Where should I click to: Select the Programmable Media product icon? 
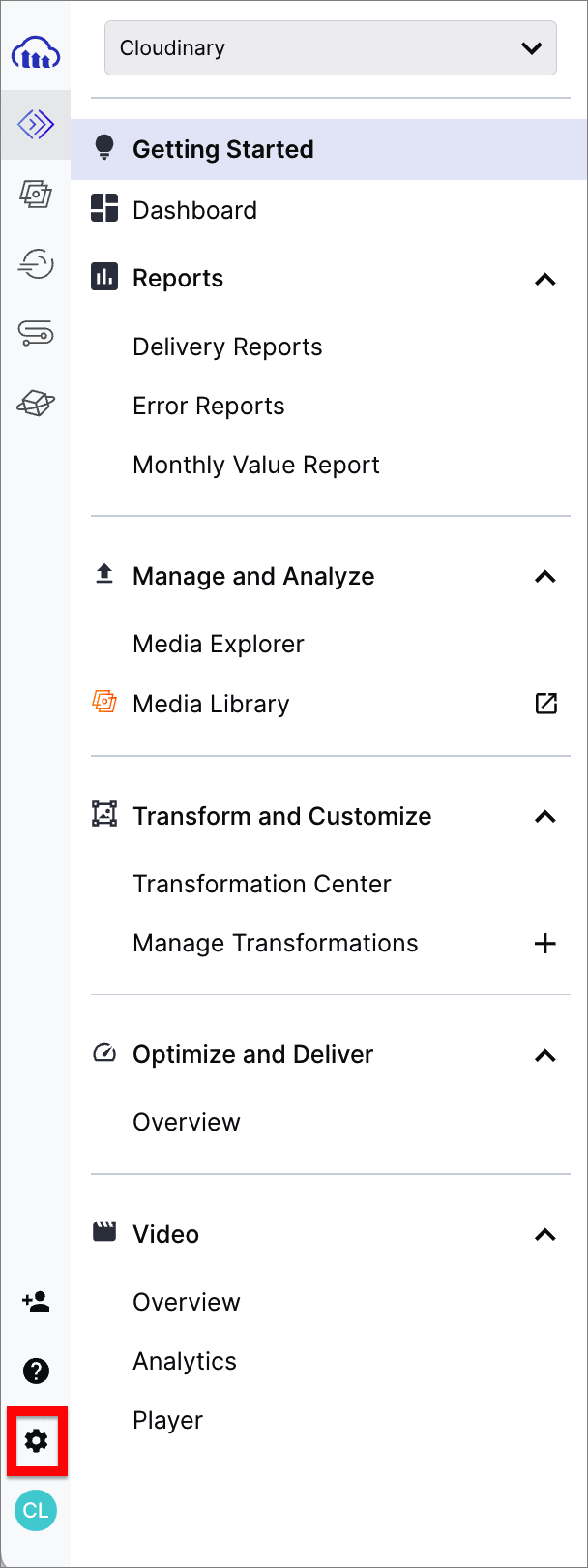tap(36, 124)
